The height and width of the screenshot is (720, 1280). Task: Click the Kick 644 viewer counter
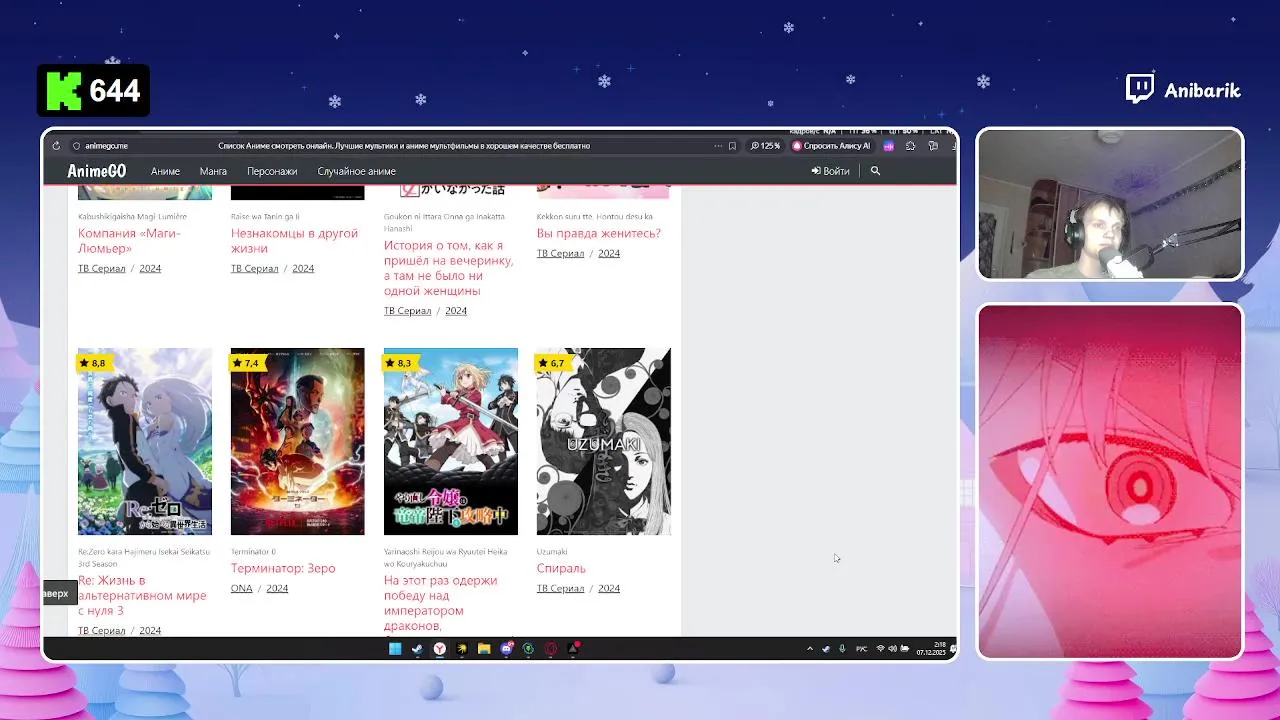point(93,91)
